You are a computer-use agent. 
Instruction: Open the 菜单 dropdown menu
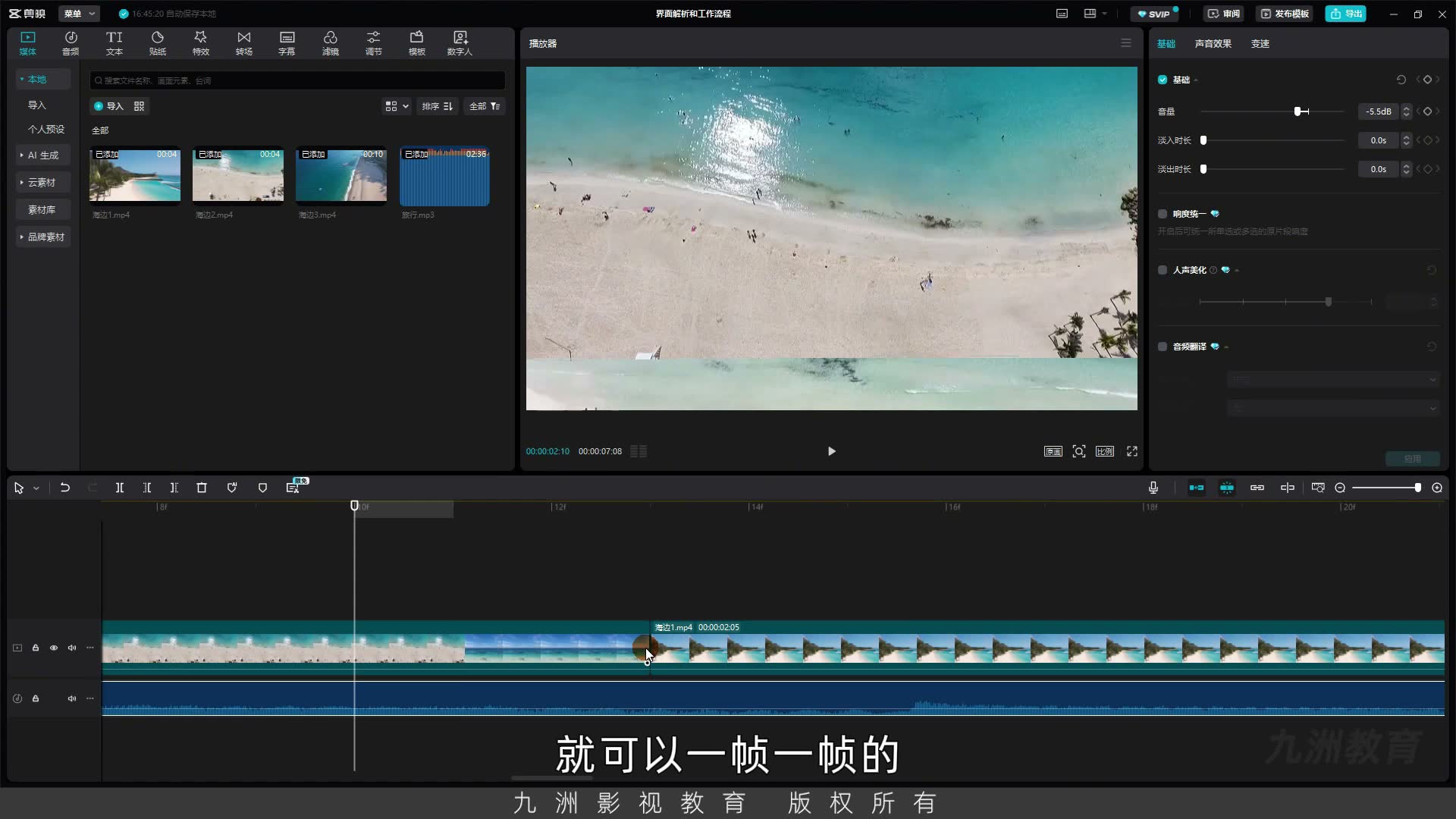click(79, 14)
